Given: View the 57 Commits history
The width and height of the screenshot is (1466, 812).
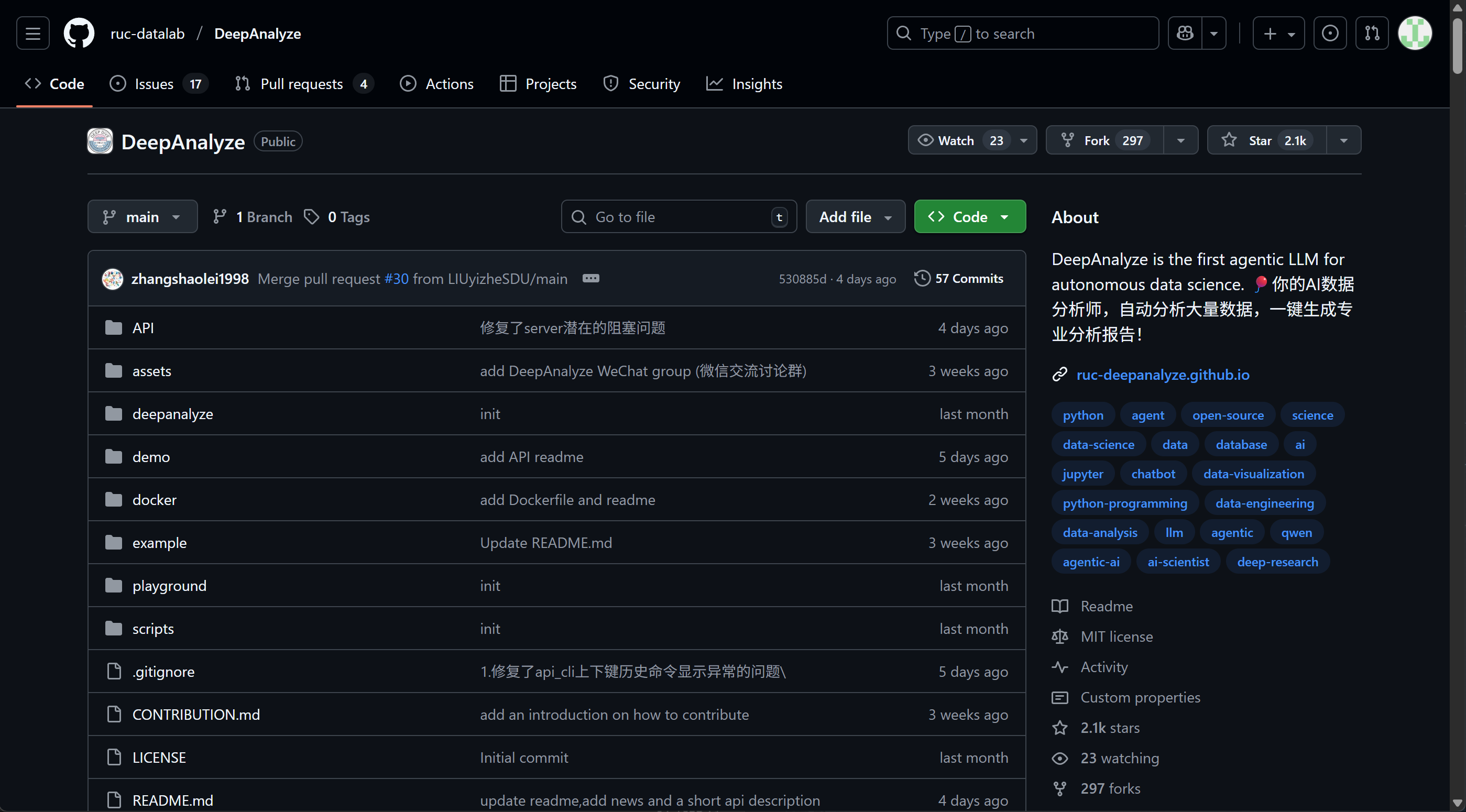Looking at the screenshot, I should [x=959, y=278].
